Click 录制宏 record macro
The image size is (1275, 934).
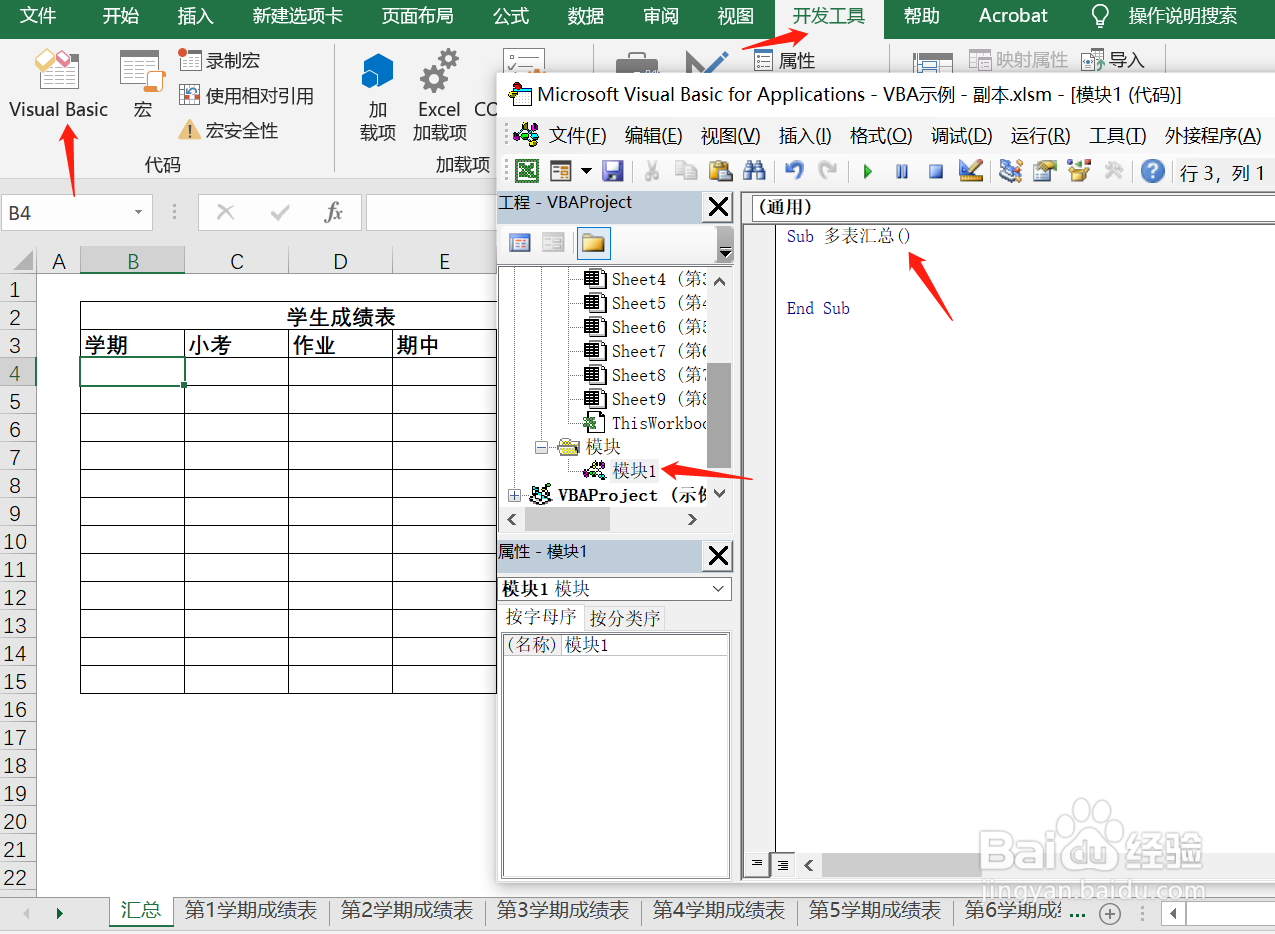tap(220, 60)
